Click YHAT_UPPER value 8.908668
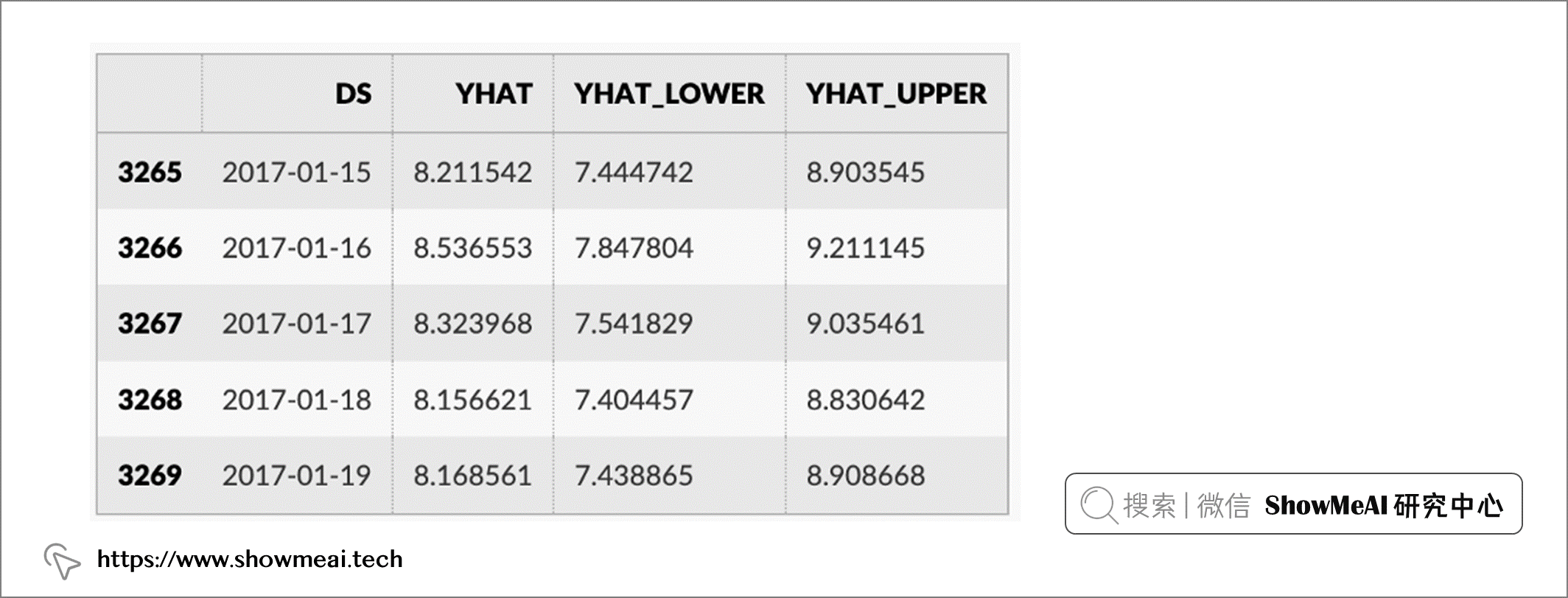1568x598 pixels. (865, 476)
